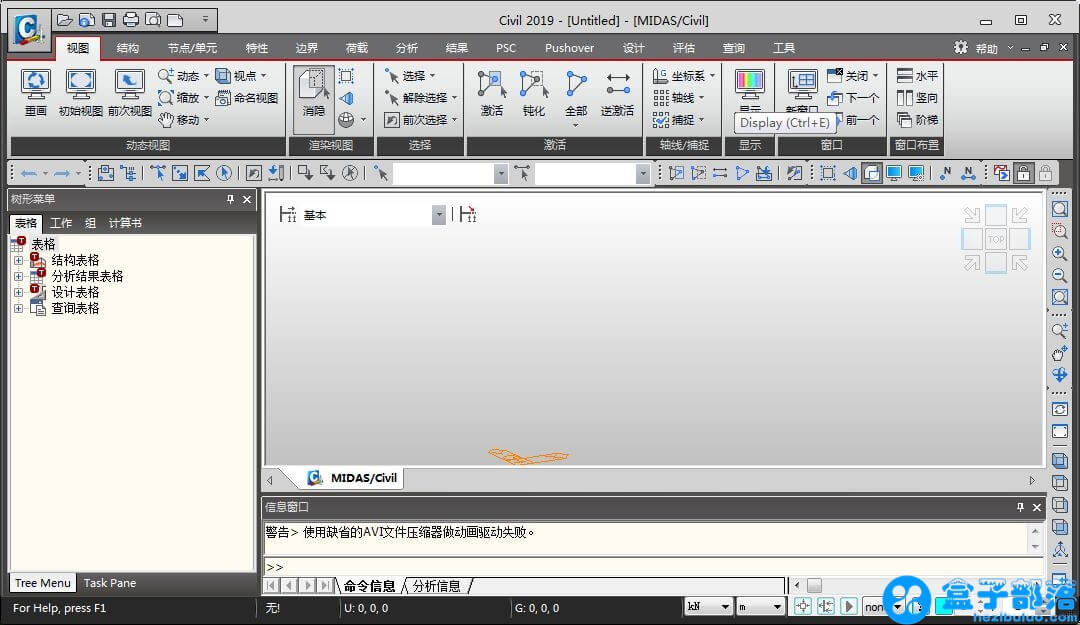Image resolution: width=1080 pixels, height=625 pixels.
Task: Toggle the pin on 树形菜单 panel
Action: 231,200
